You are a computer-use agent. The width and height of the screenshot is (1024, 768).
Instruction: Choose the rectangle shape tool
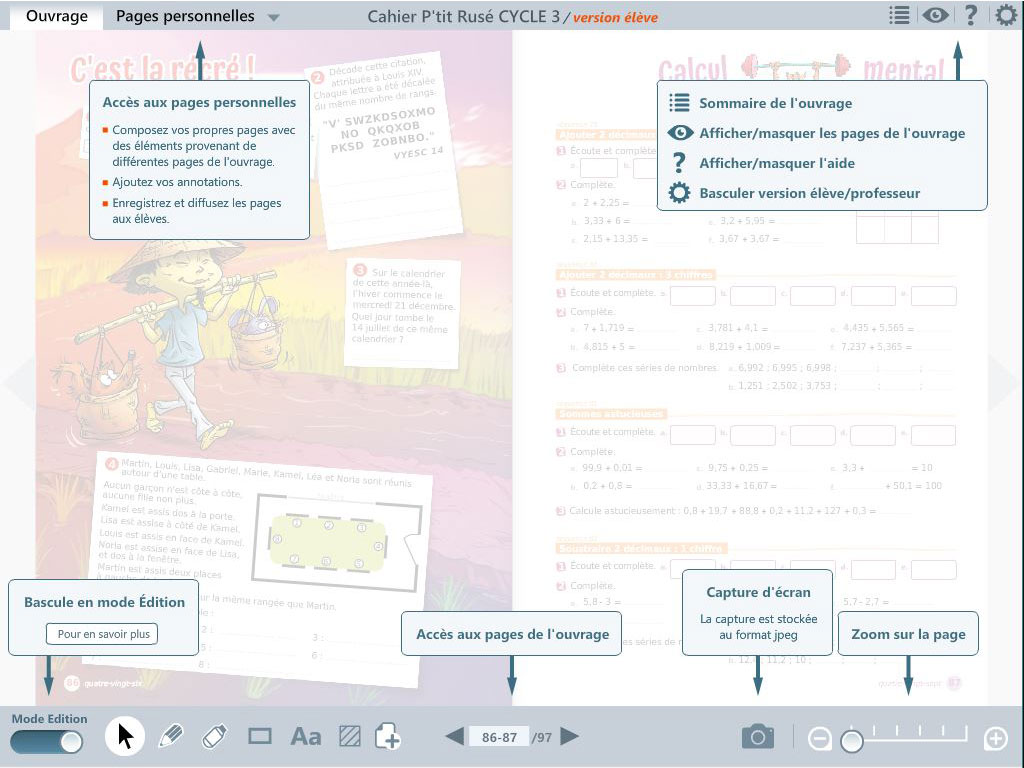260,737
